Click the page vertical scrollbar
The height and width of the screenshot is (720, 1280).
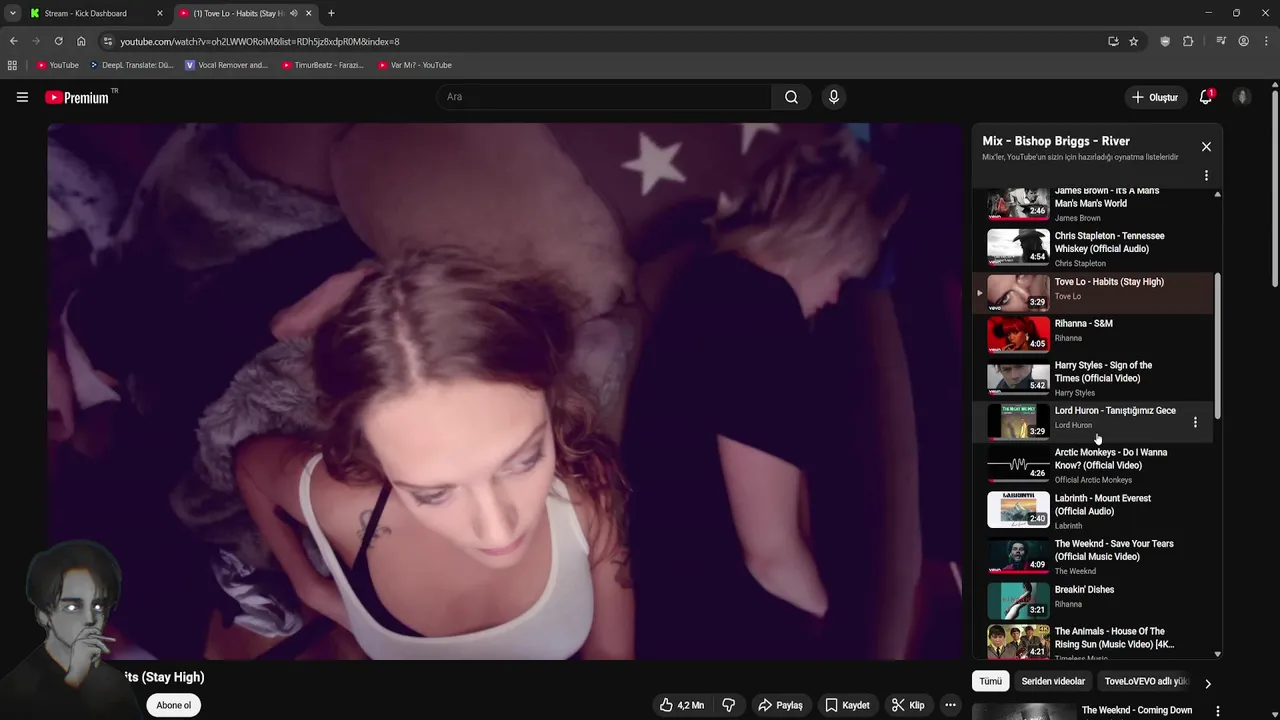tap(1275, 187)
